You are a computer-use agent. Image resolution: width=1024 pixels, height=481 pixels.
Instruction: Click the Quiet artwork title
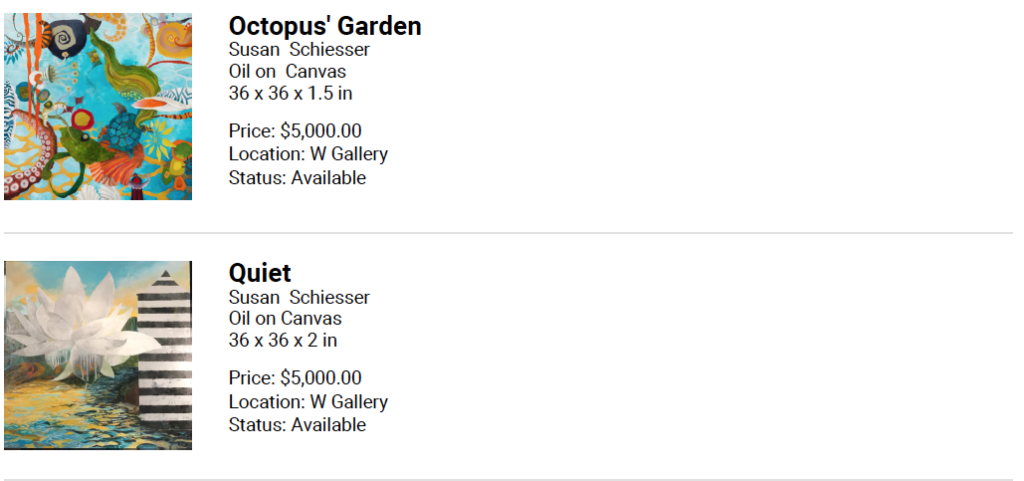click(259, 273)
